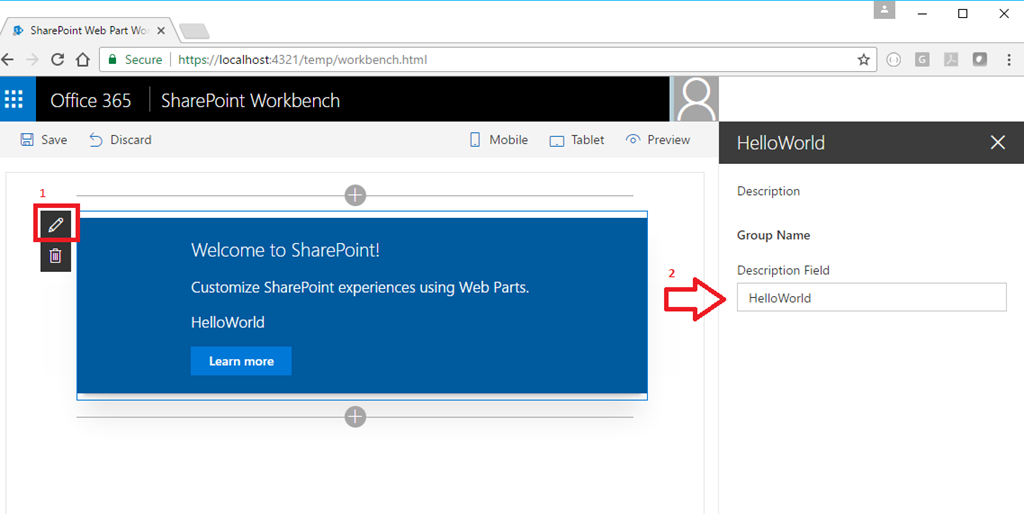Click the G extension icon
The width and height of the screenshot is (1024, 514).
[922, 59]
